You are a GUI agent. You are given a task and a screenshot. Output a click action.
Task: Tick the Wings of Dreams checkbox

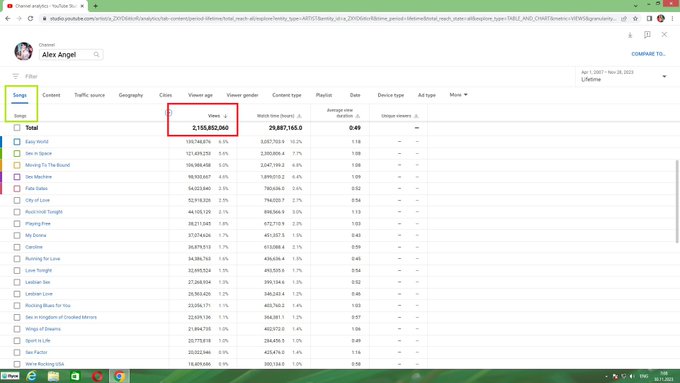click(17, 329)
